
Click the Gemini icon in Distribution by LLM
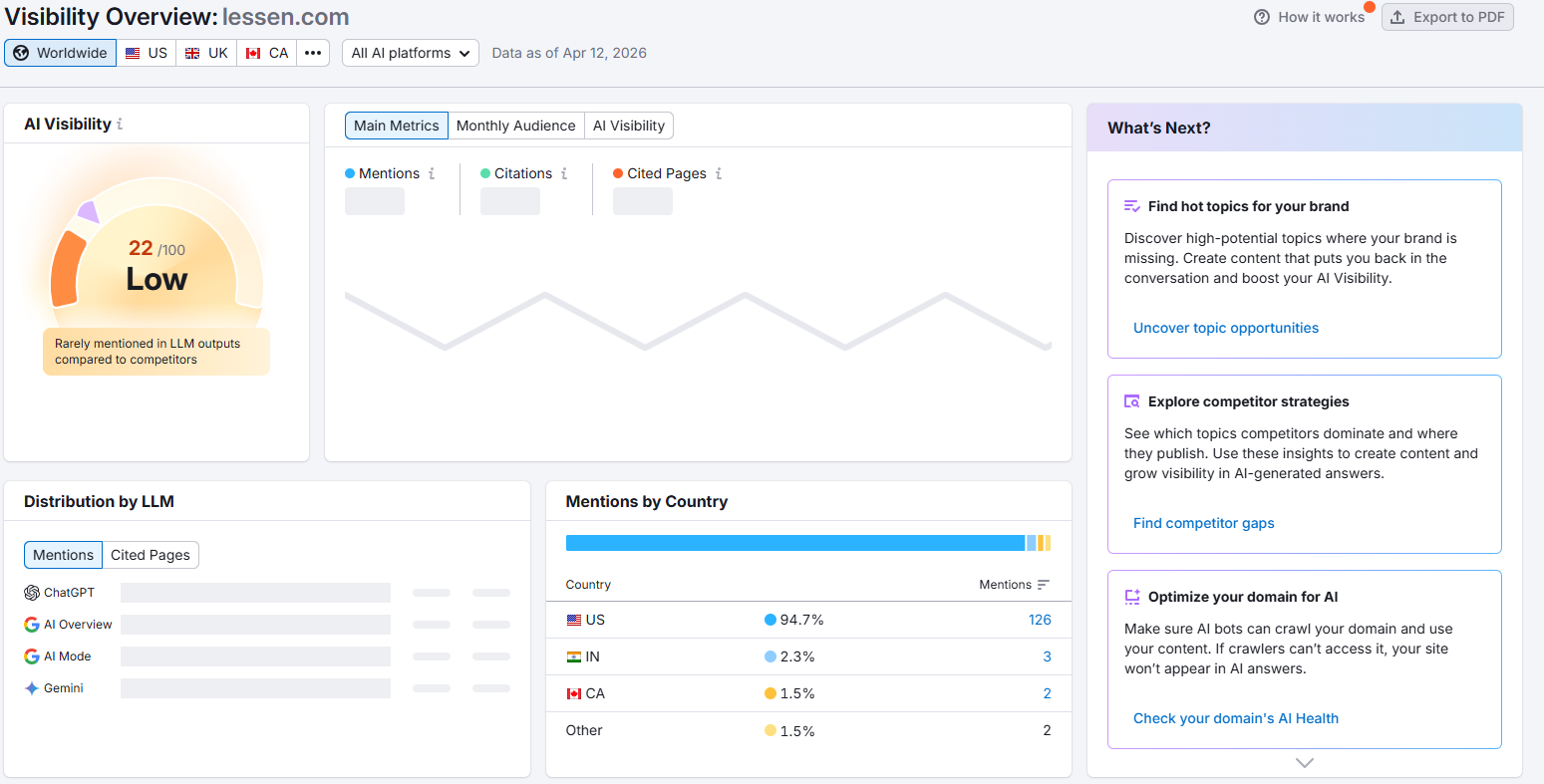tap(31, 687)
